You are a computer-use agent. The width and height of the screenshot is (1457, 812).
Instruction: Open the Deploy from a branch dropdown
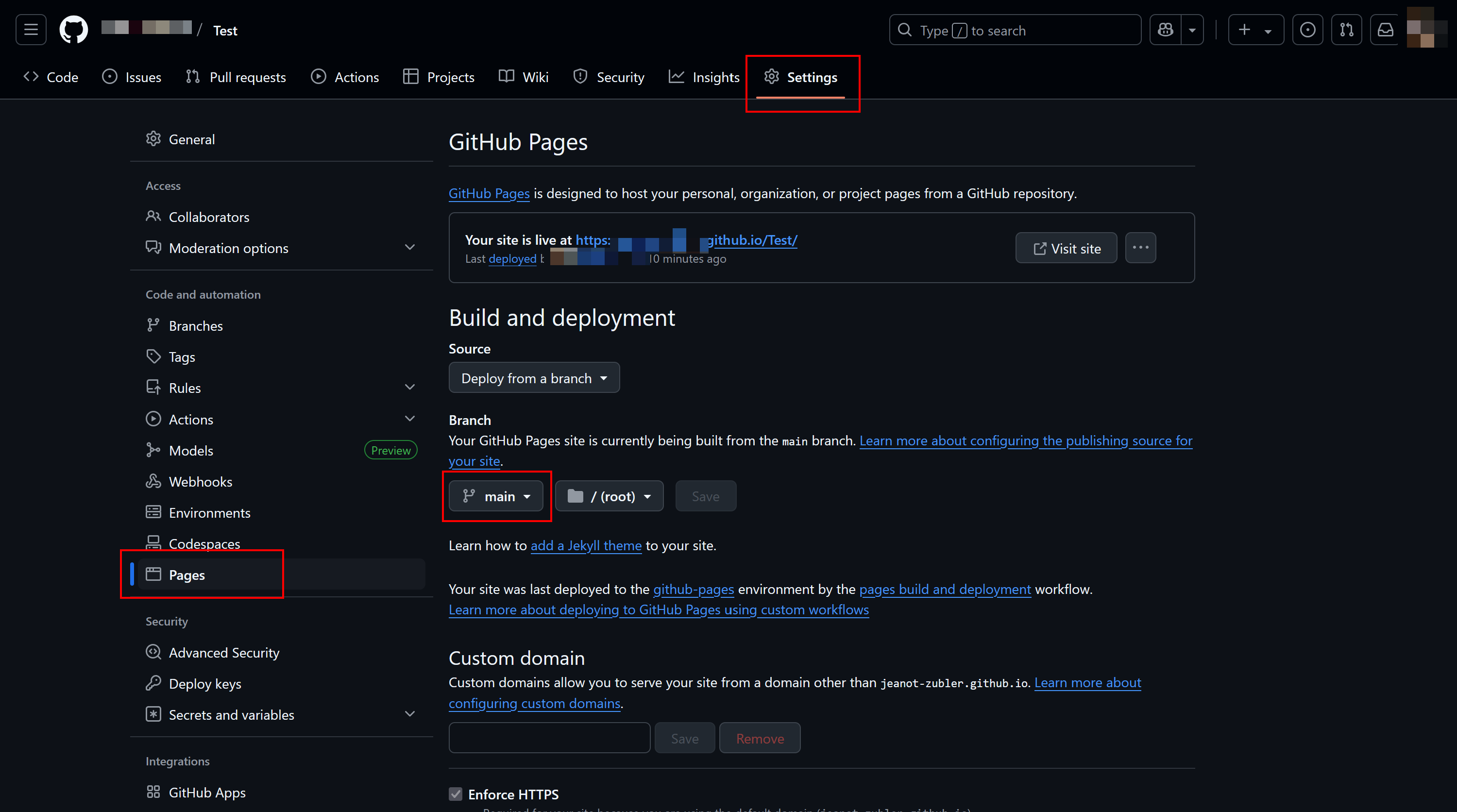tap(534, 378)
